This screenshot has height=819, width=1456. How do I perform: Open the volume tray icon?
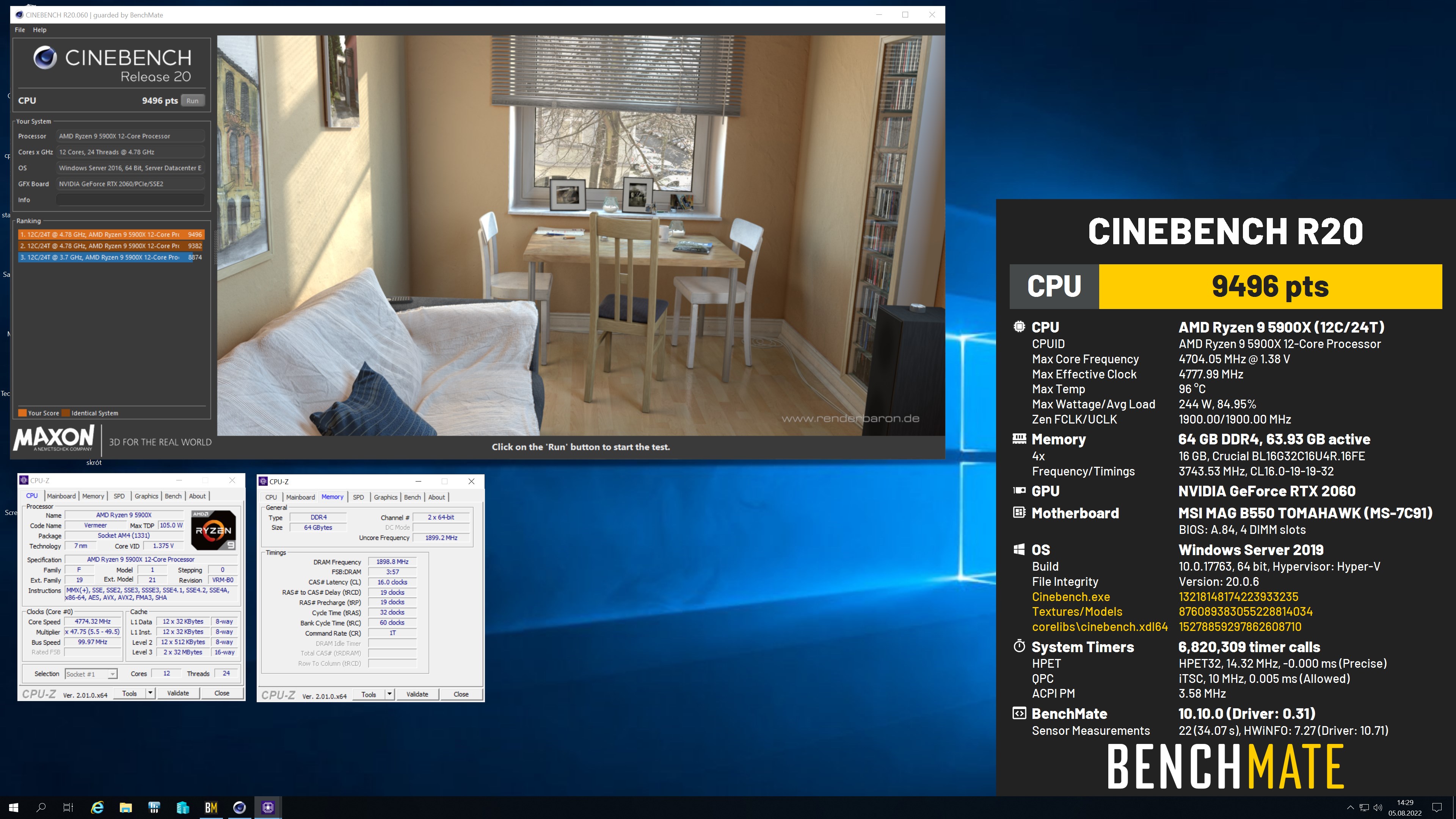coord(1378,807)
